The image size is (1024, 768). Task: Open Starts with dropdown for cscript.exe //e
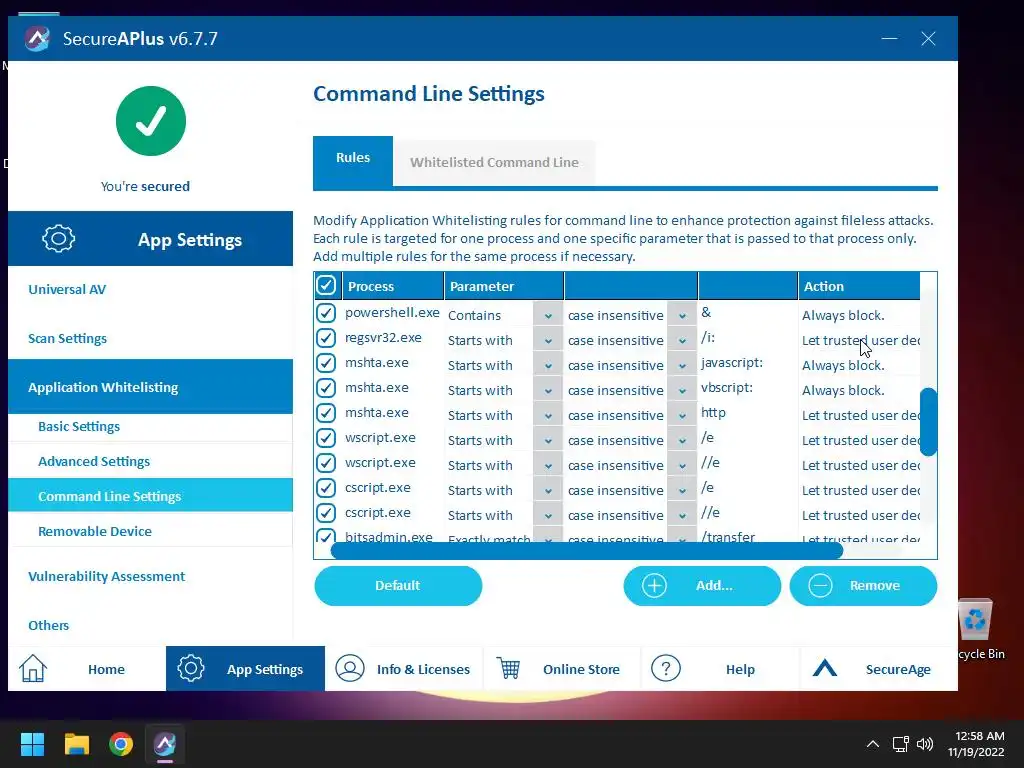coord(548,515)
